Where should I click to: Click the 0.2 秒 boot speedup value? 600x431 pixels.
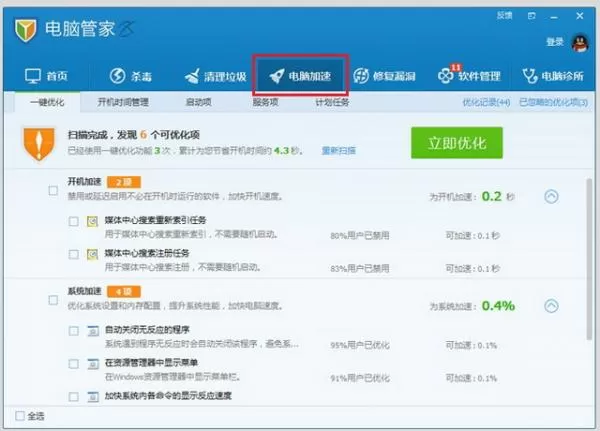click(498, 196)
